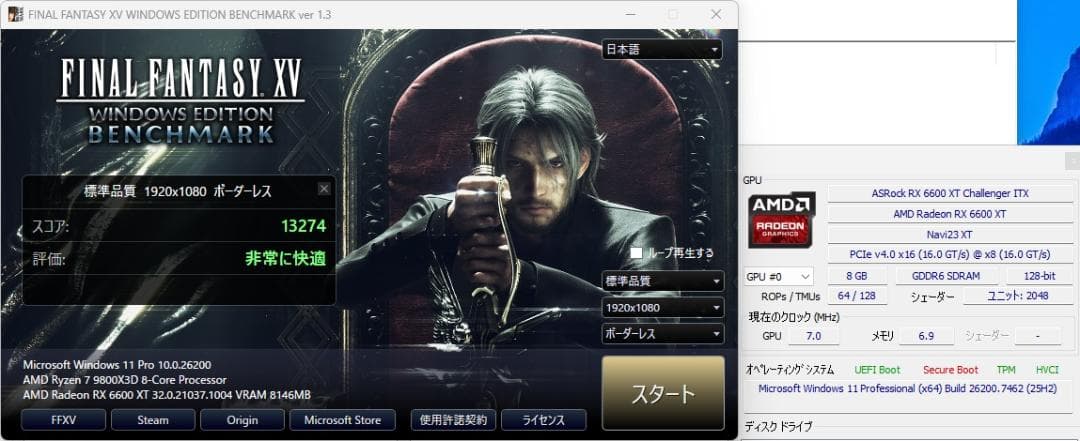Start the benchmark with スタート button
Screen dimensions: 1080x441
(x=663, y=393)
